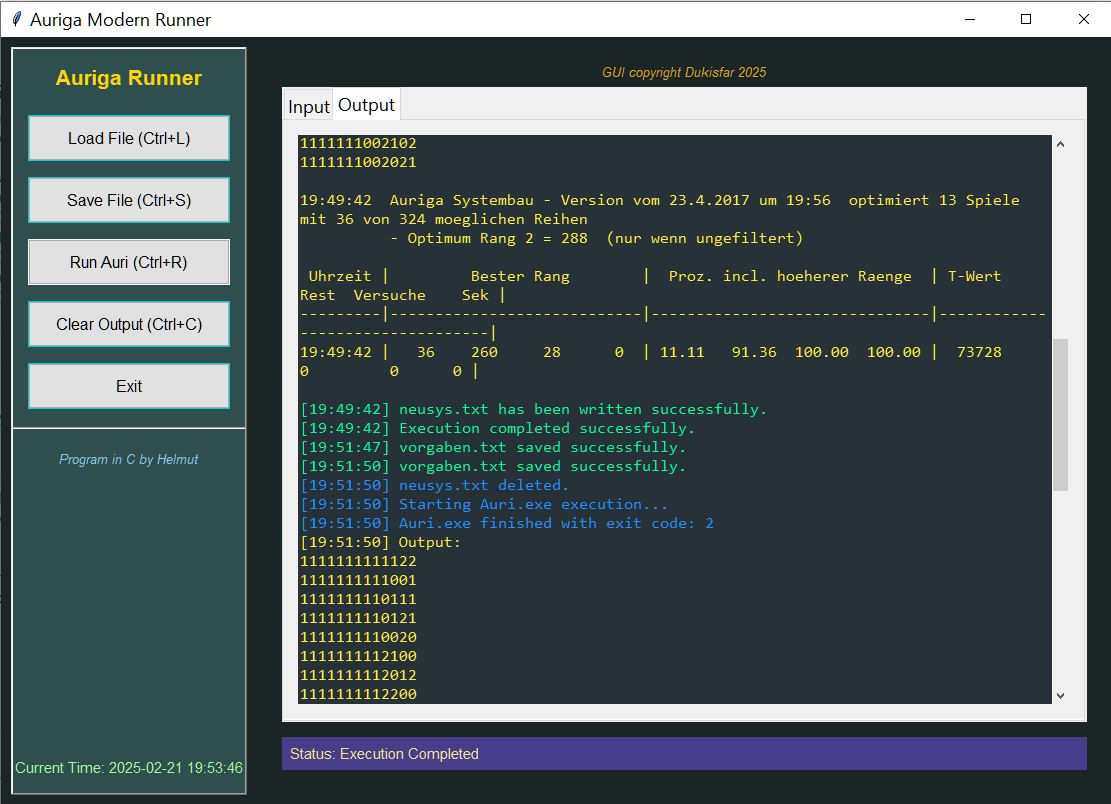Screen dimensions: 1111x804
Task: Click the Load File (Ctrl+L) button
Action: click(x=129, y=138)
